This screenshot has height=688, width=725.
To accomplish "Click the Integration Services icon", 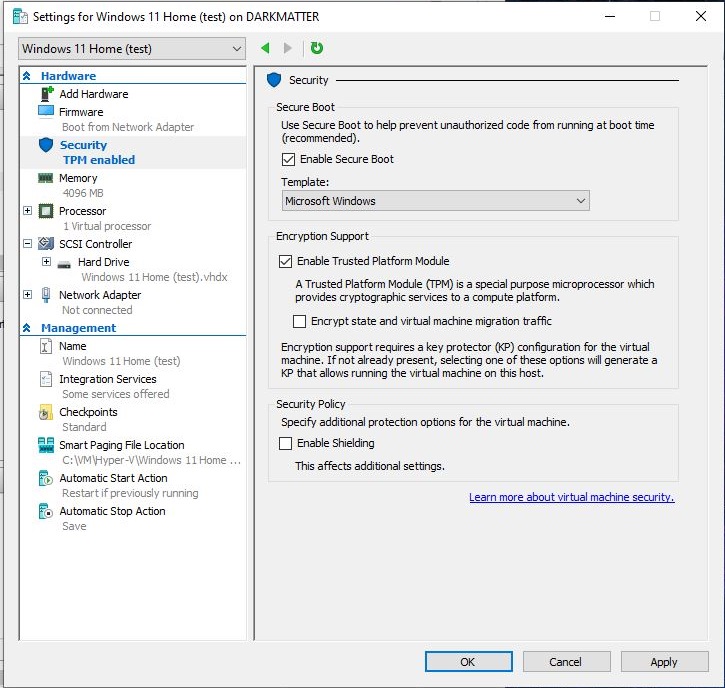I will click(46, 379).
